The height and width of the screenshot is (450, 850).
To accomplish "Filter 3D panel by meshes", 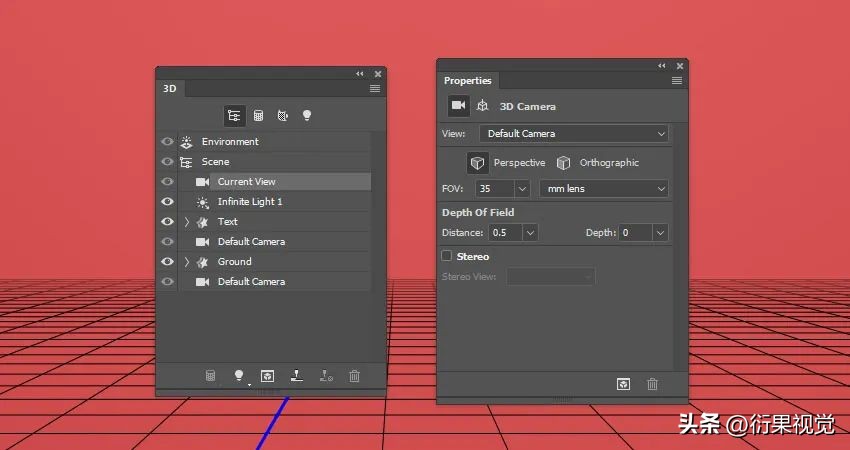I will pos(259,115).
